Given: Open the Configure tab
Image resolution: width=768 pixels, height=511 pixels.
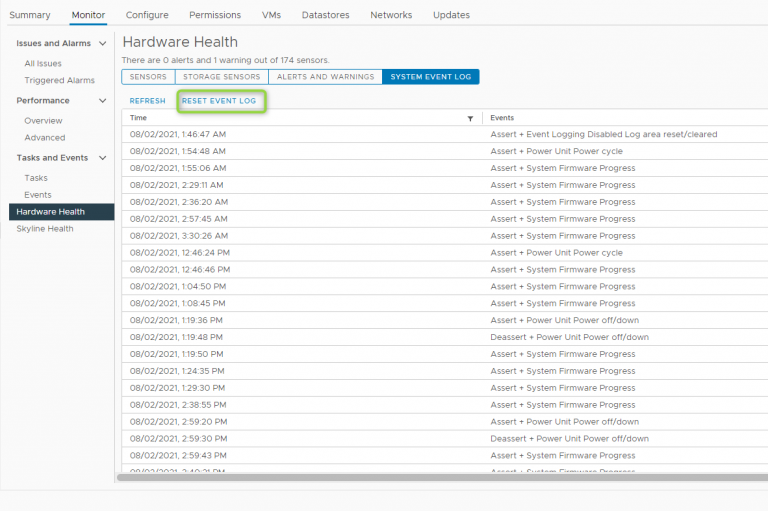Looking at the screenshot, I should click(147, 15).
